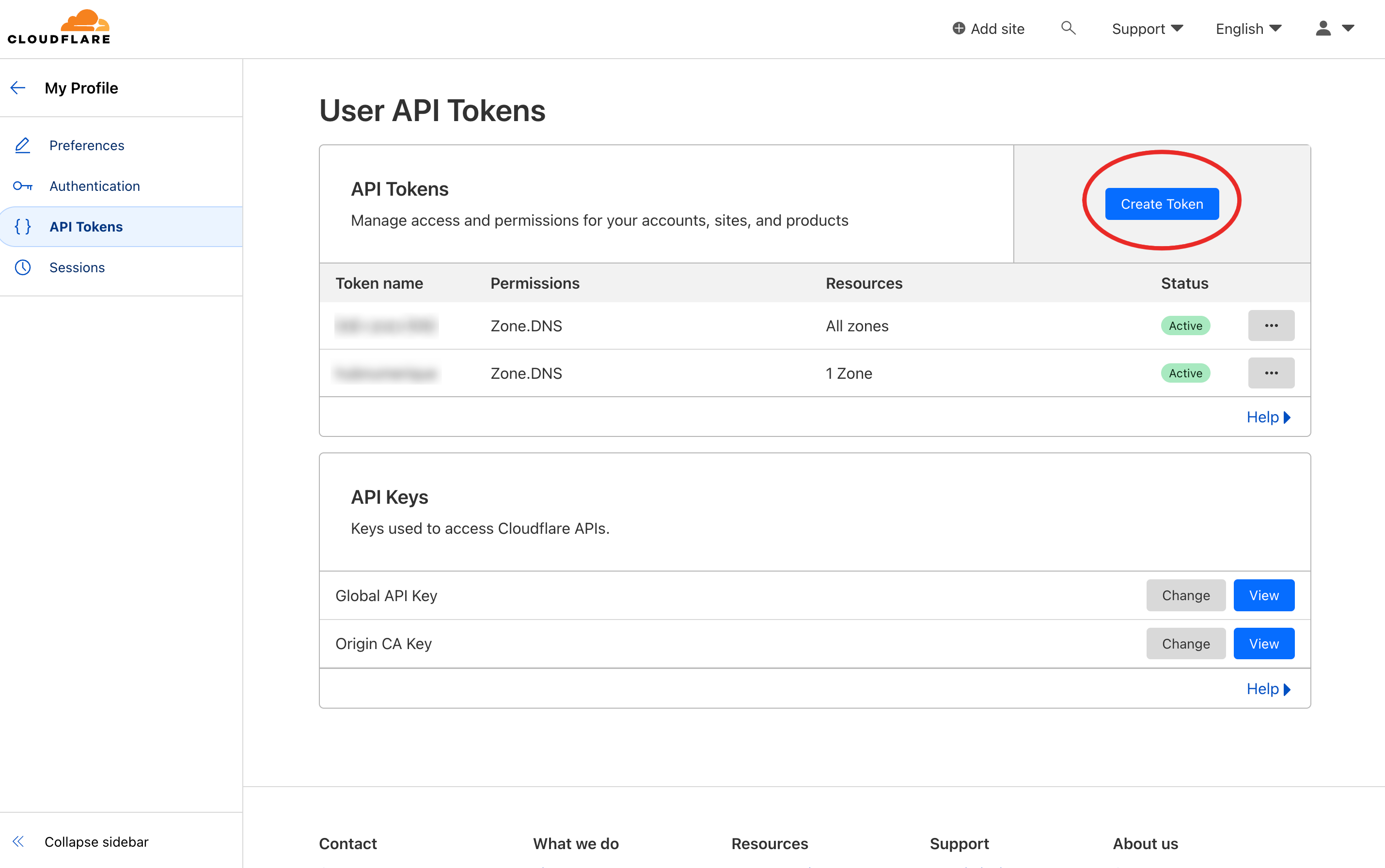Expand the Support dropdown menu
The height and width of the screenshot is (868, 1385).
[1147, 29]
